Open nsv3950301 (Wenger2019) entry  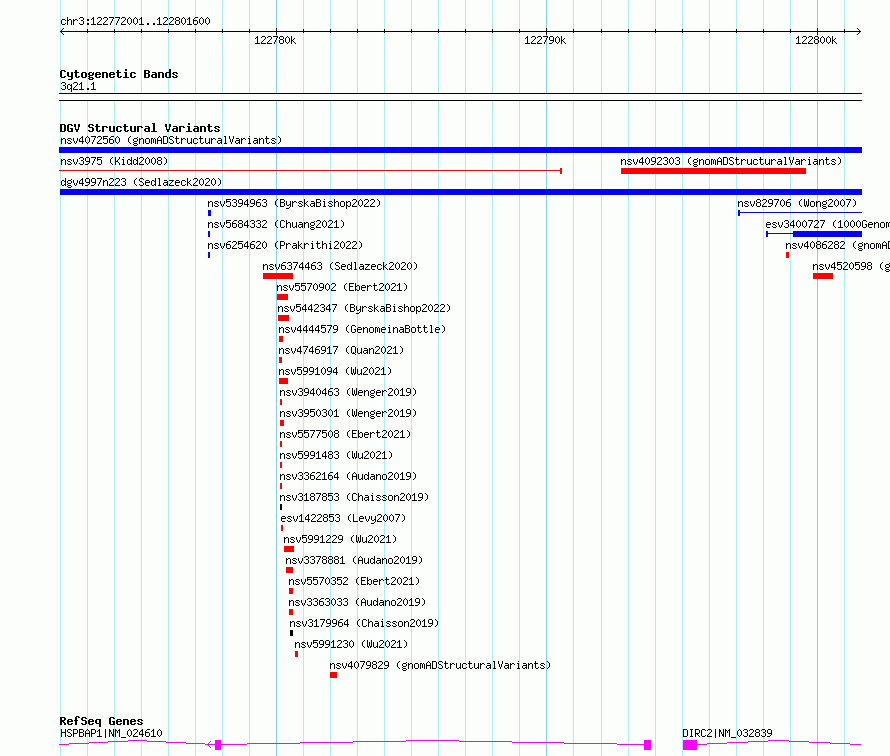tap(348, 413)
